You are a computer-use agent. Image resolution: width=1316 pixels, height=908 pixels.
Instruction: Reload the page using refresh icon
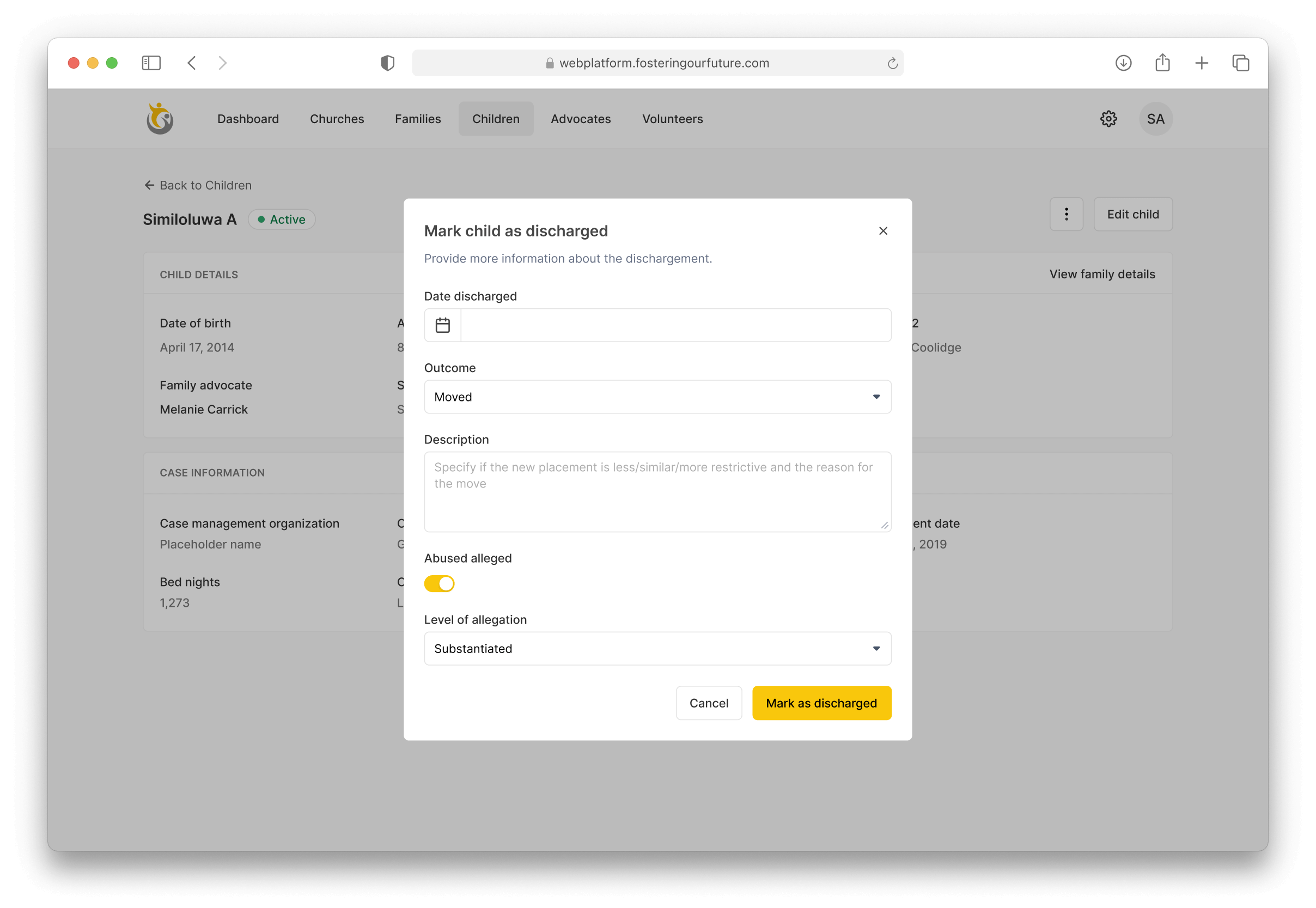tap(892, 63)
